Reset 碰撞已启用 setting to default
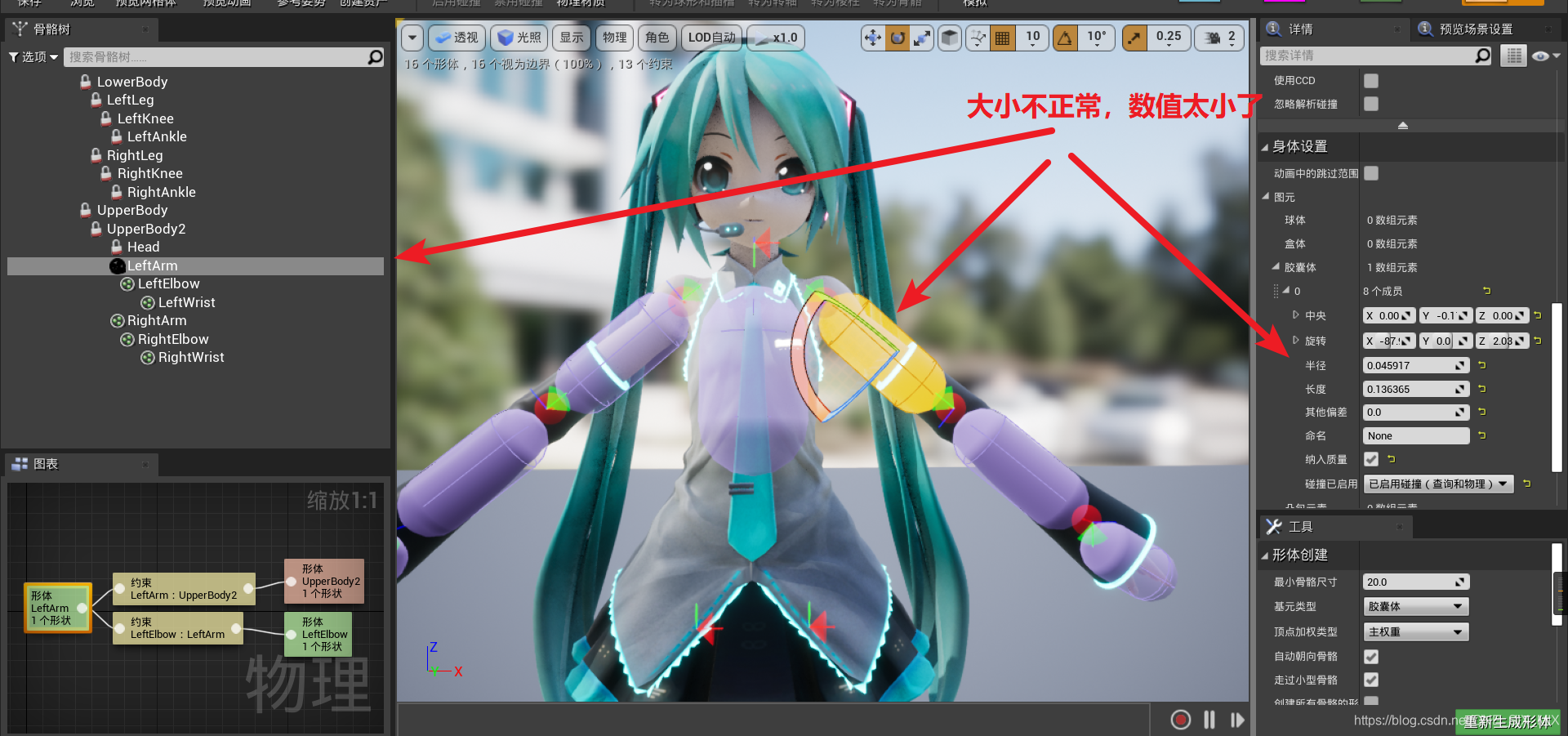The width and height of the screenshot is (1568, 736). click(x=1526, y=484)
